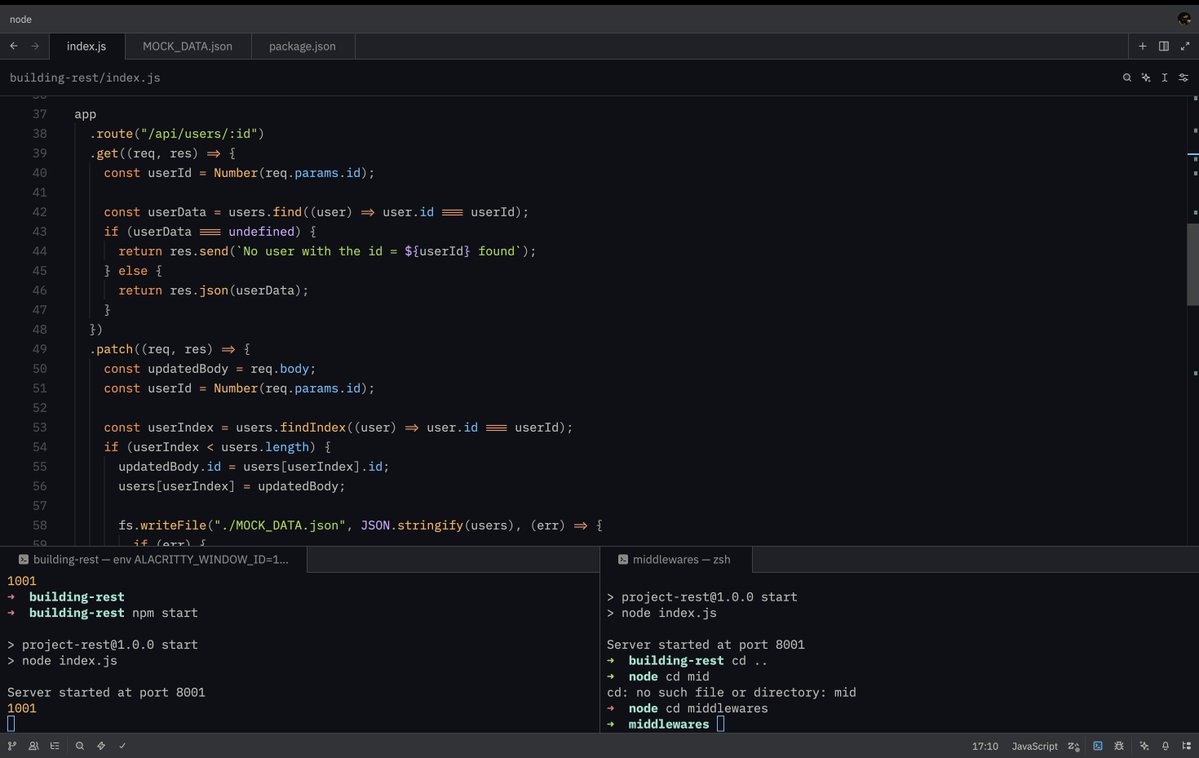Click the building-rest/index.js breadcrumb
Image resolution: width=1199 pixels, height=758 pixels.
[85, 77]
